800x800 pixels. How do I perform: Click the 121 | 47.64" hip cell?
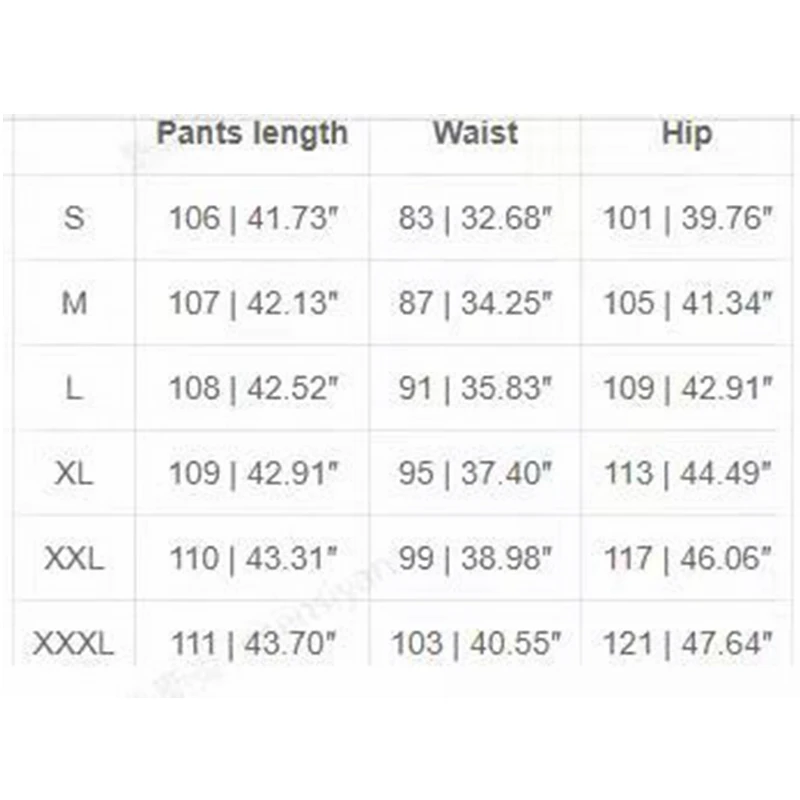(688, 643)
